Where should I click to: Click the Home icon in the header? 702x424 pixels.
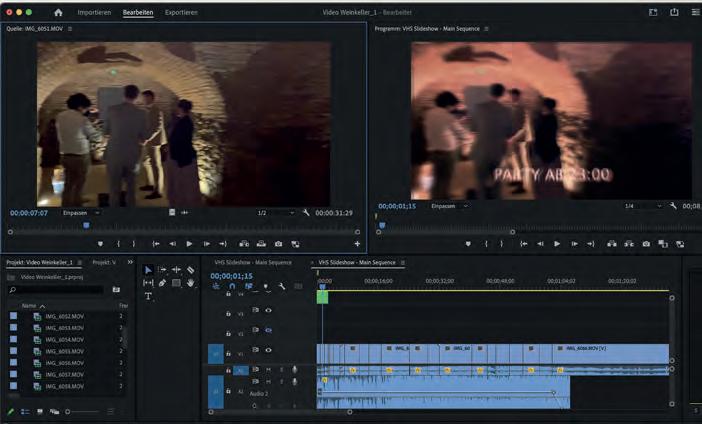click(58, 12)
